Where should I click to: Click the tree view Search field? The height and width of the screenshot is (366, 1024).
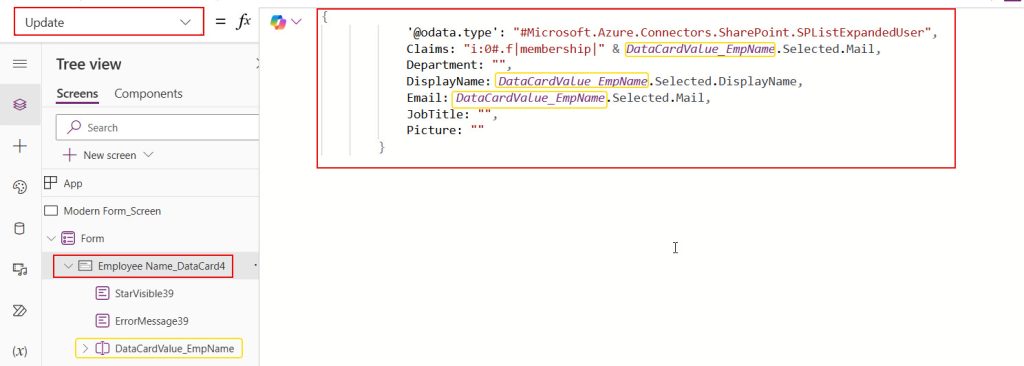157,127
